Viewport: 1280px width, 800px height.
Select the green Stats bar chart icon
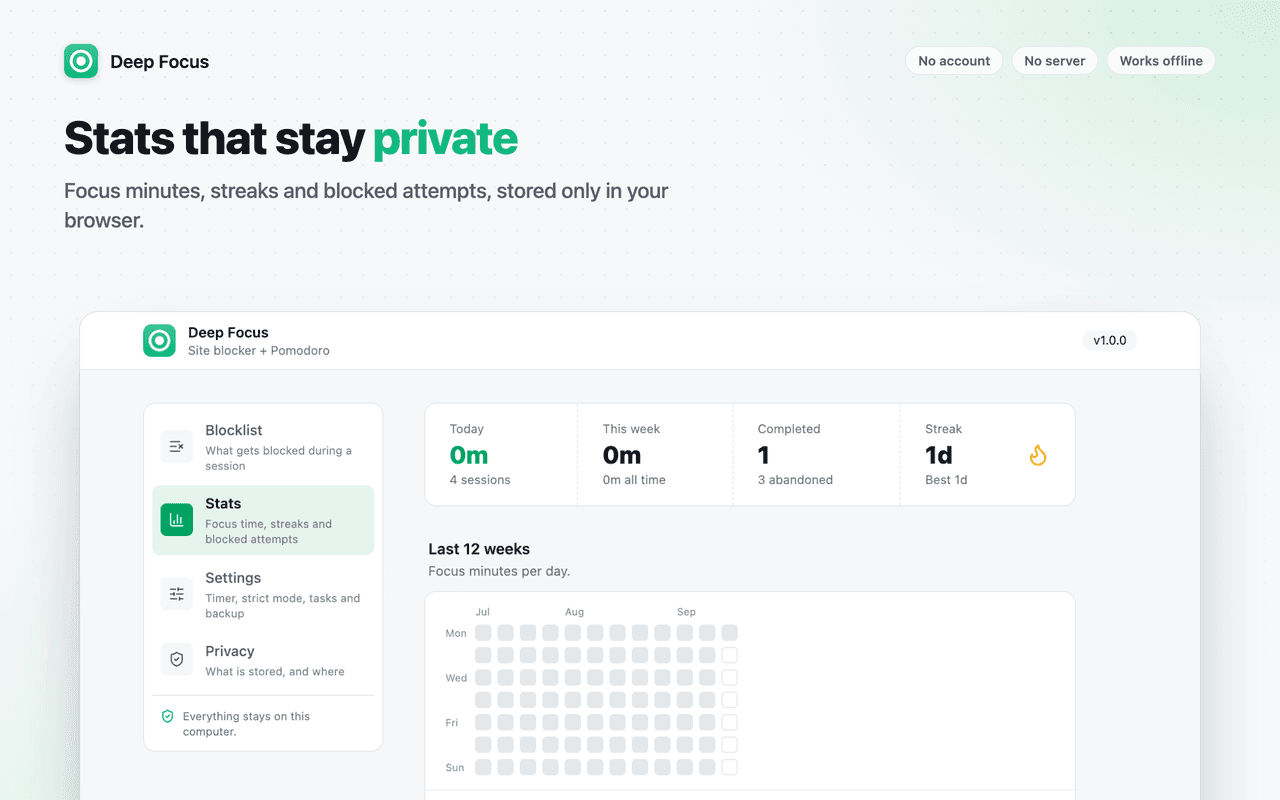tap(177, 520)
